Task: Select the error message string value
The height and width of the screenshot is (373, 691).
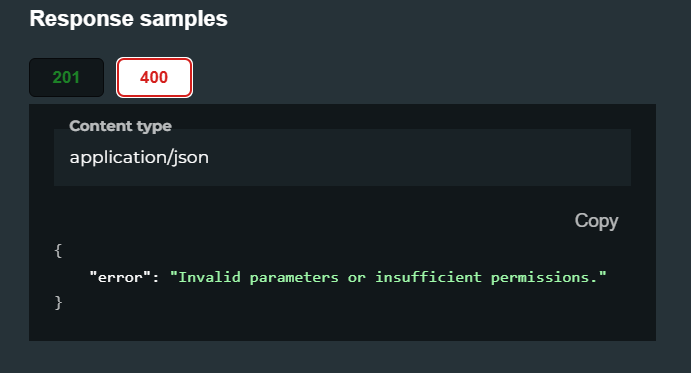Action: (388, 277)
